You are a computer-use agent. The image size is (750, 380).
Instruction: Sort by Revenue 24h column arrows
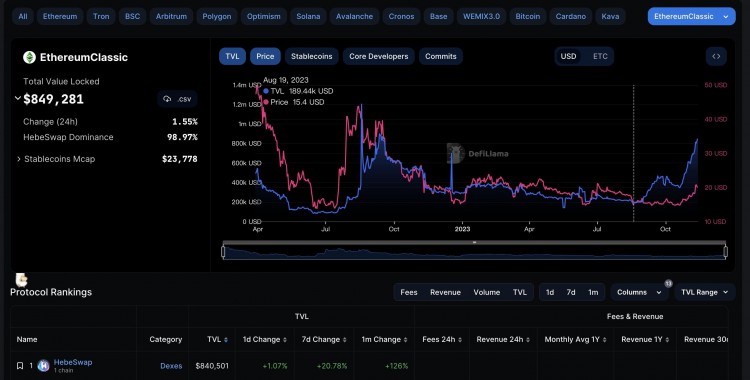[528, 340]
